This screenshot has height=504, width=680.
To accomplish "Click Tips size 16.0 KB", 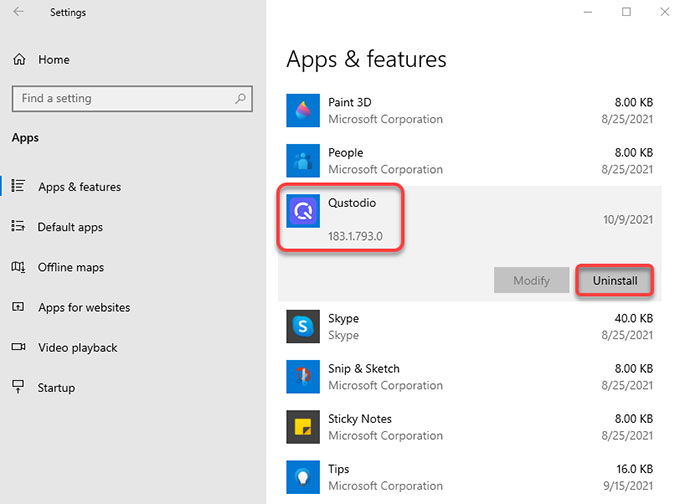I will [634, 469].
